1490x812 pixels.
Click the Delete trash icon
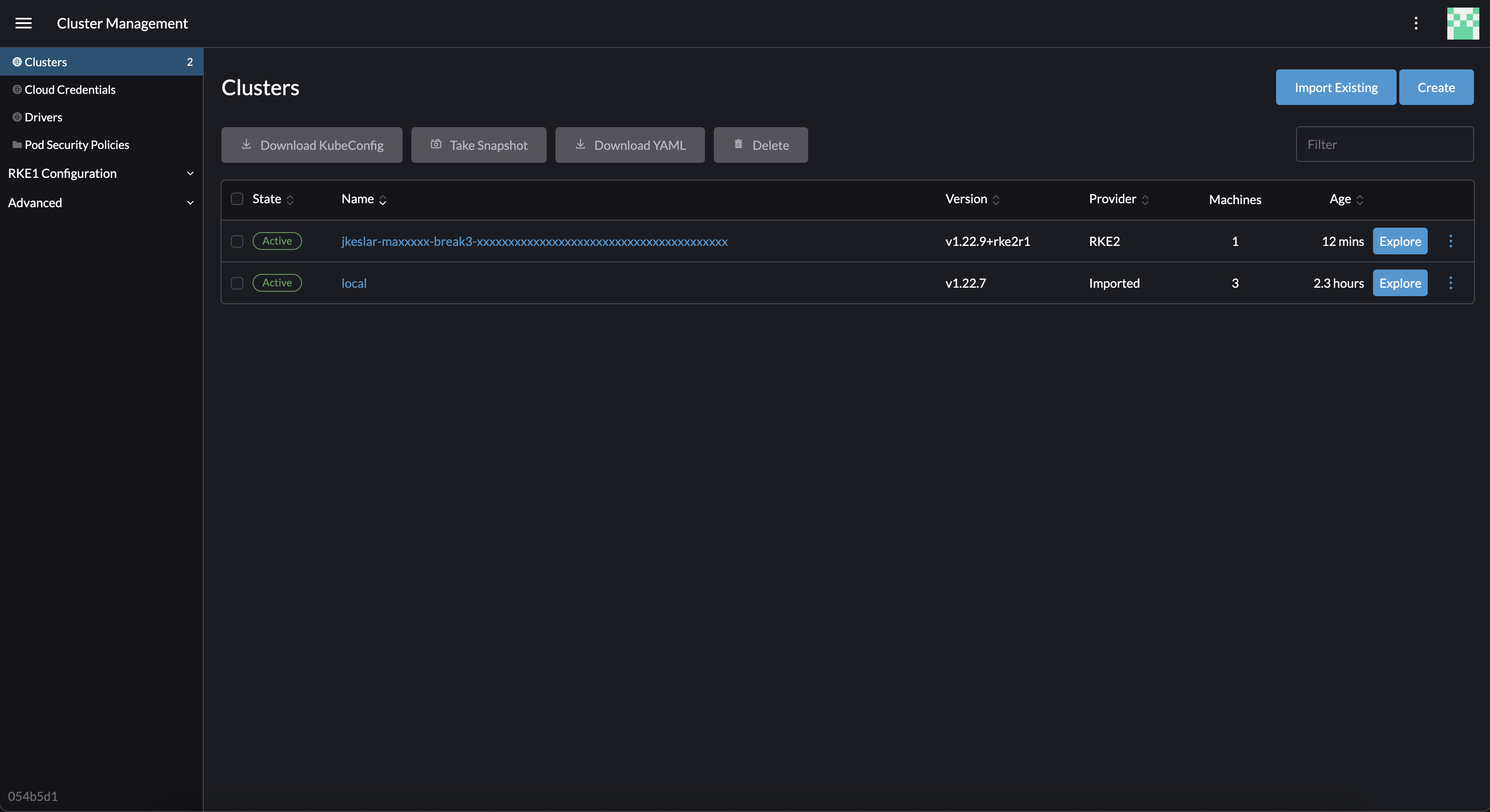739,145
